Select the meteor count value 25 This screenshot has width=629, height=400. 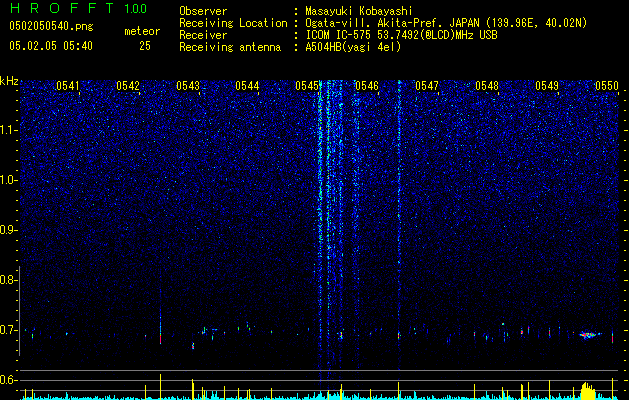coord(145,46)
